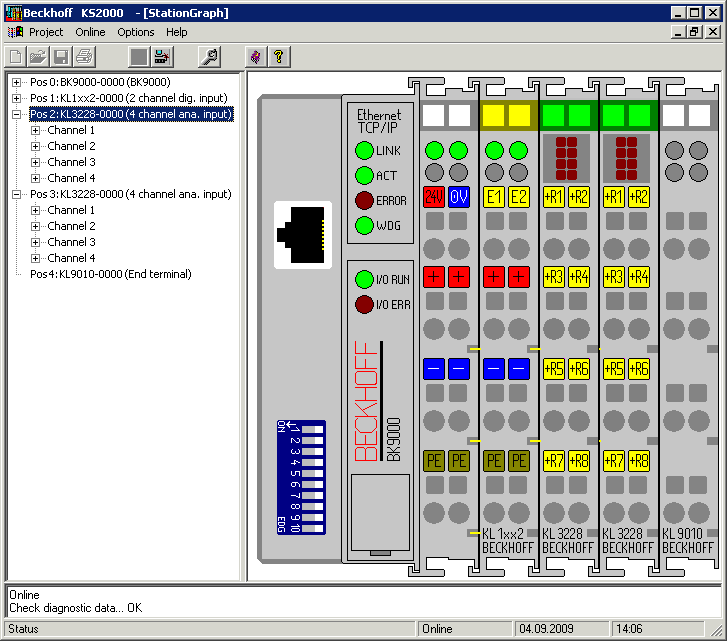Image resolution: width=727 pixels, height=641 pixels.
Task: Toggle DIP switch 4
Action: pyautogui.click(x=313, y=463)
